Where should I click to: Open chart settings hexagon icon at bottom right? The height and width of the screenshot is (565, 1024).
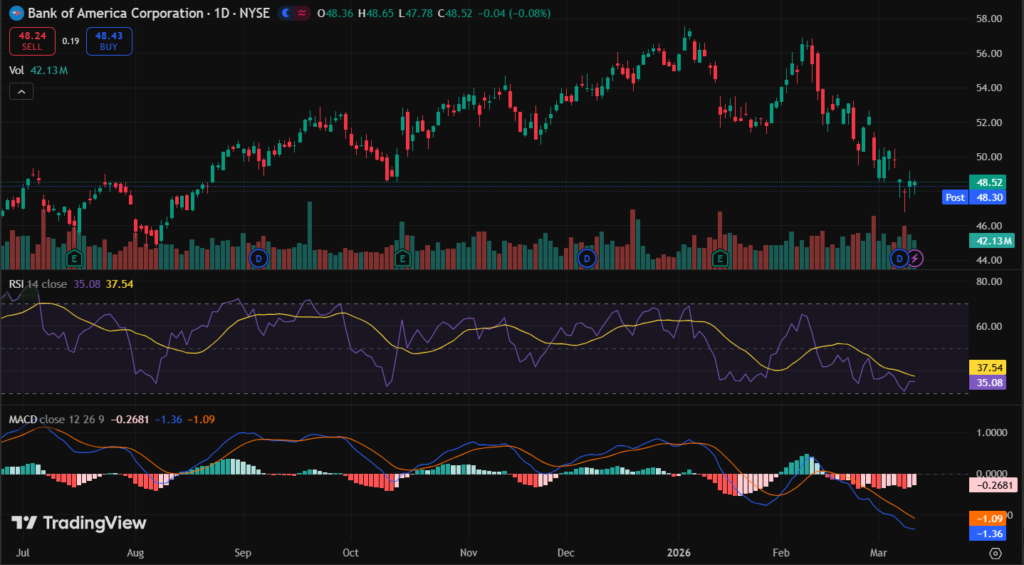pos(995,551)
